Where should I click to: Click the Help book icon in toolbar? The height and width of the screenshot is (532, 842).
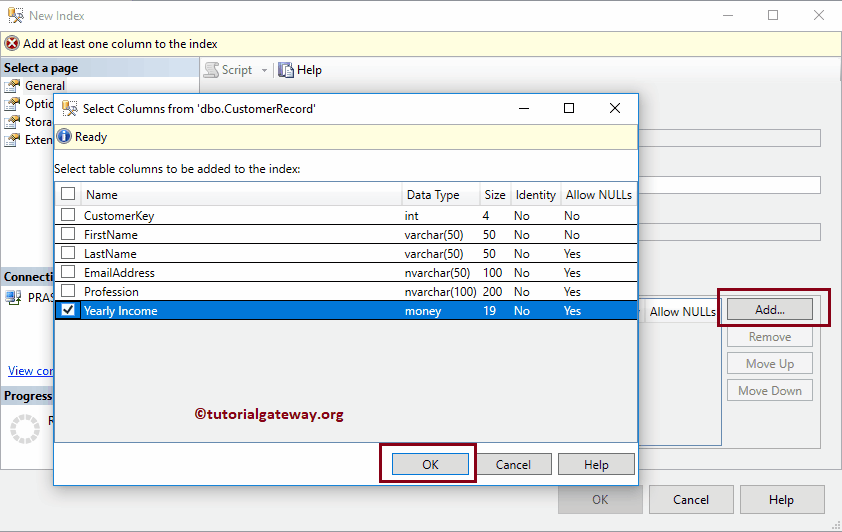point(286,70)
